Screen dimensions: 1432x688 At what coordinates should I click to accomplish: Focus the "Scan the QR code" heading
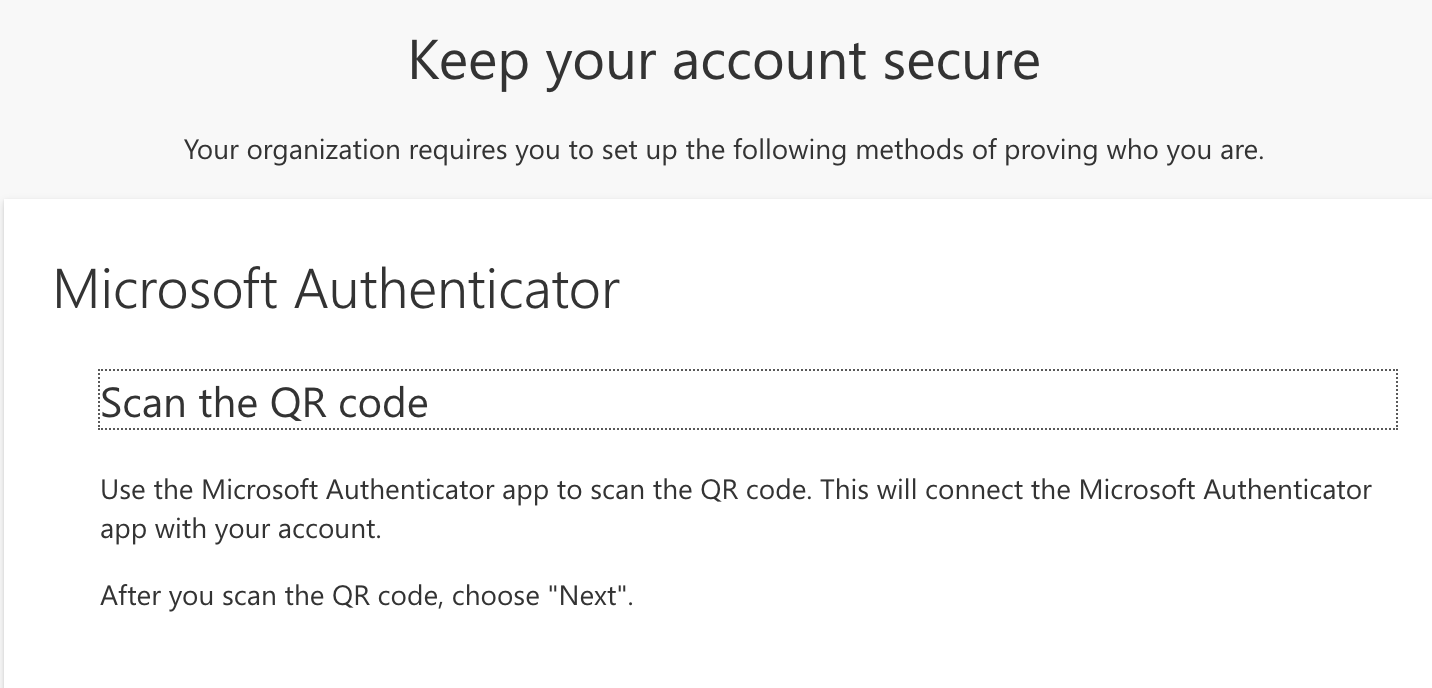point(264,402)
